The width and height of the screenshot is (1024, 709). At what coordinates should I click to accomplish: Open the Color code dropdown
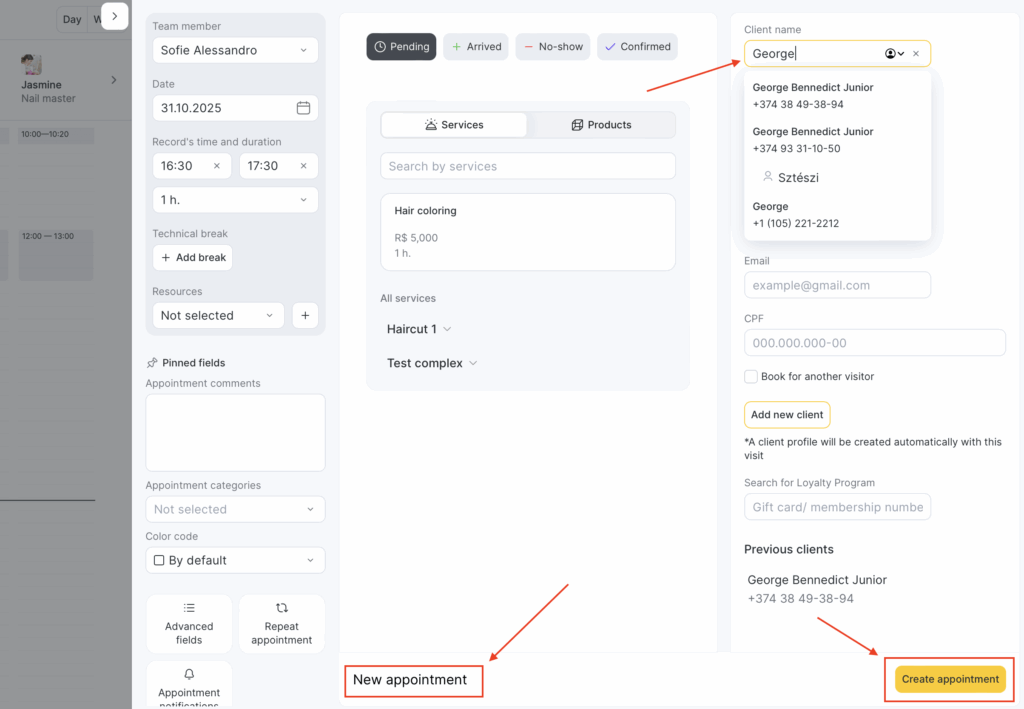click(x=235, y=560)
